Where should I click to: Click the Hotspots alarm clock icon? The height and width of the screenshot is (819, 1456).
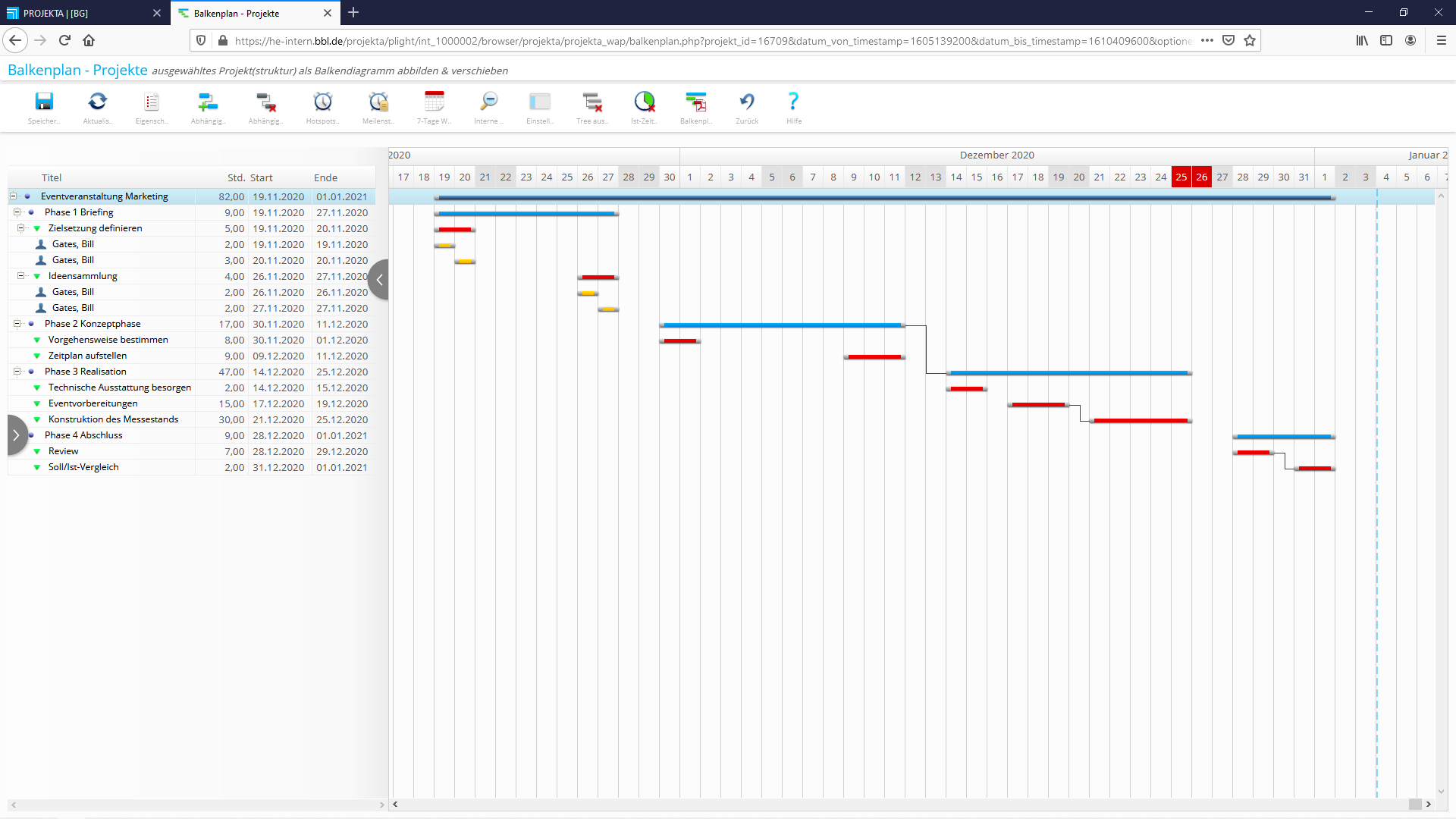pyautogui.click(x=323, y=102)
